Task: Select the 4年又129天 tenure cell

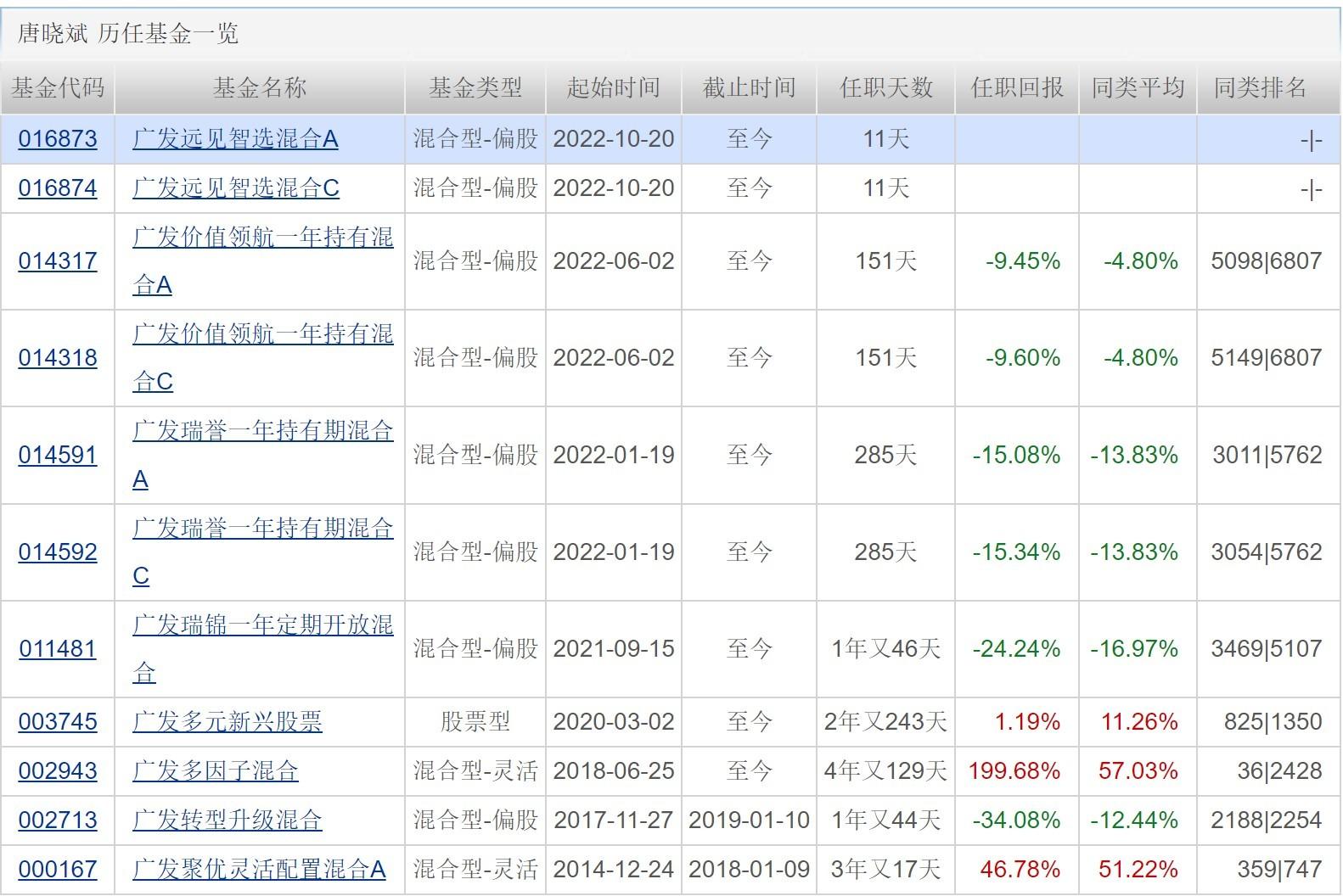Action: [x=885, y=771]
